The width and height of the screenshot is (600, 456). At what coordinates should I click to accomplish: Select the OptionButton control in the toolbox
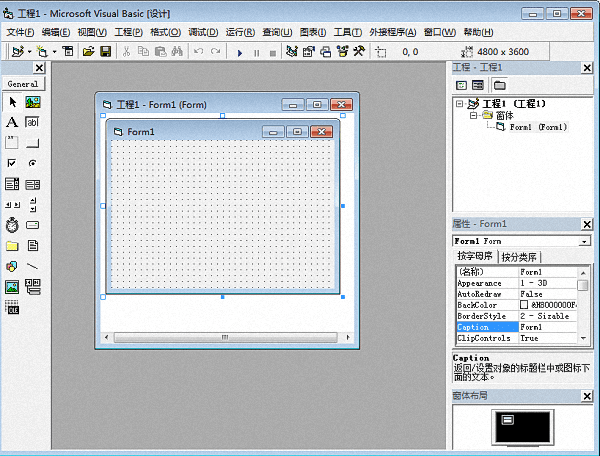coord(32,162)
